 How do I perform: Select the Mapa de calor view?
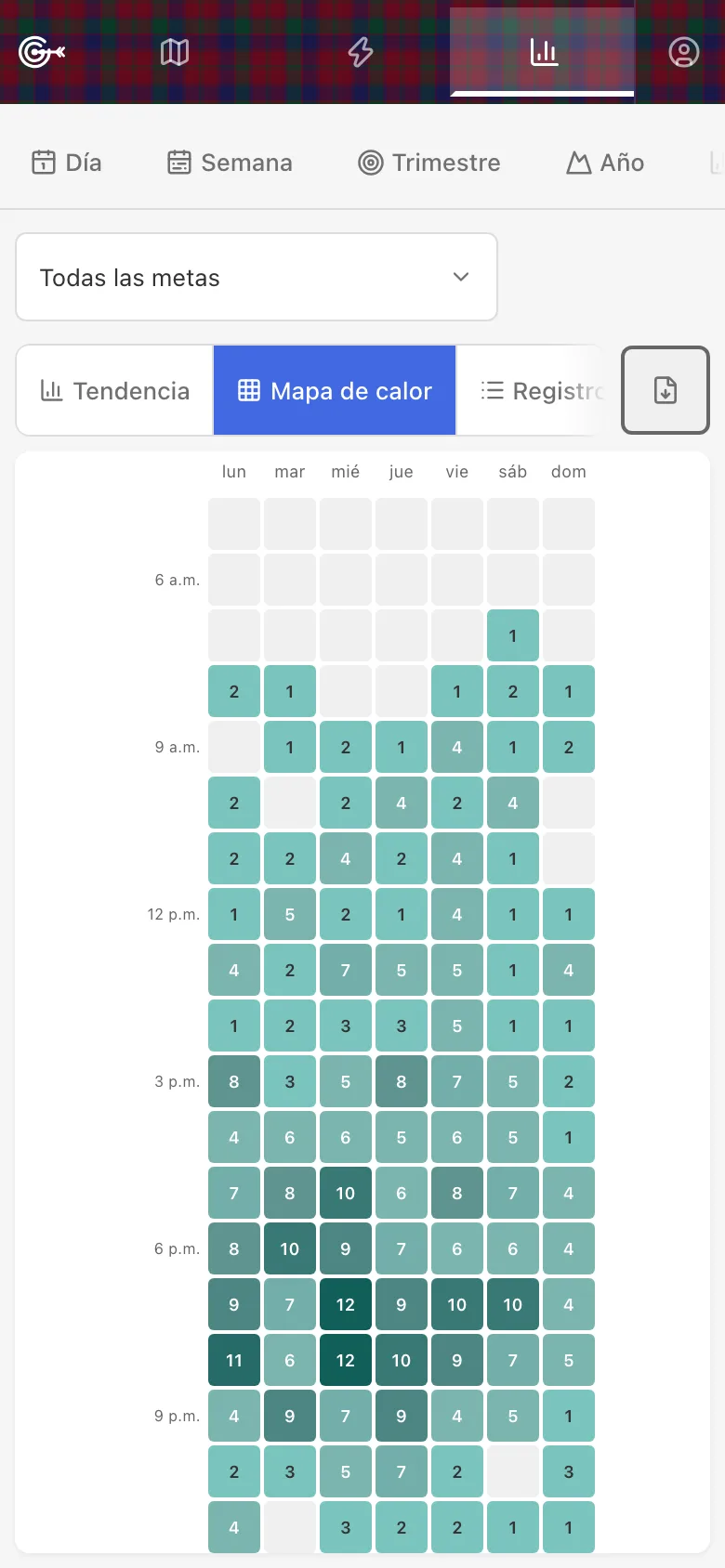click(335, 390)
